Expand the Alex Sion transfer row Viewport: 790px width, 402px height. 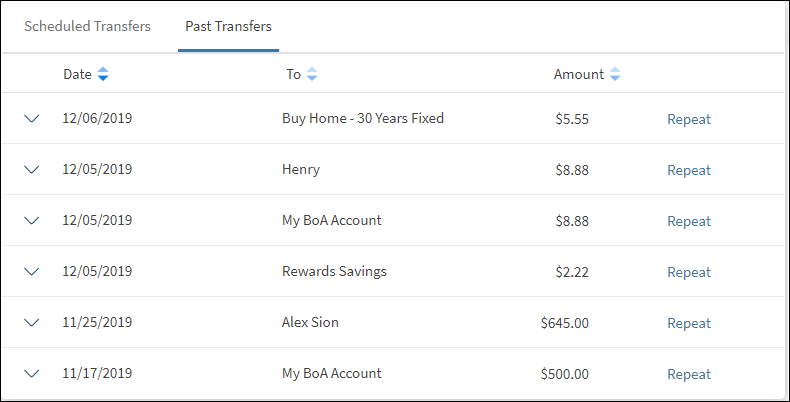(x=31, y=323)
